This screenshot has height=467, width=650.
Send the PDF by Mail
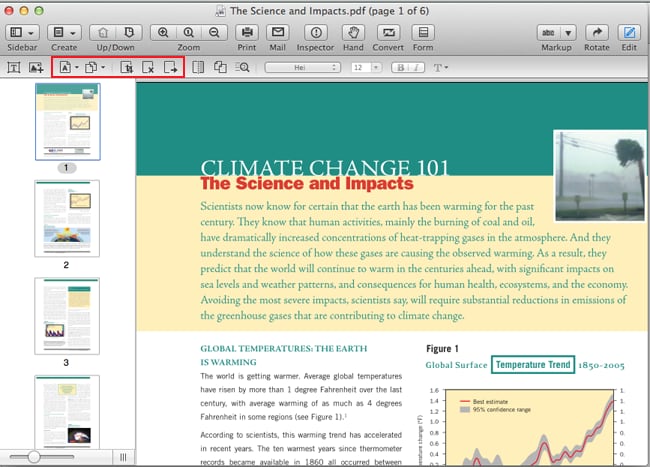coord(278,32)
